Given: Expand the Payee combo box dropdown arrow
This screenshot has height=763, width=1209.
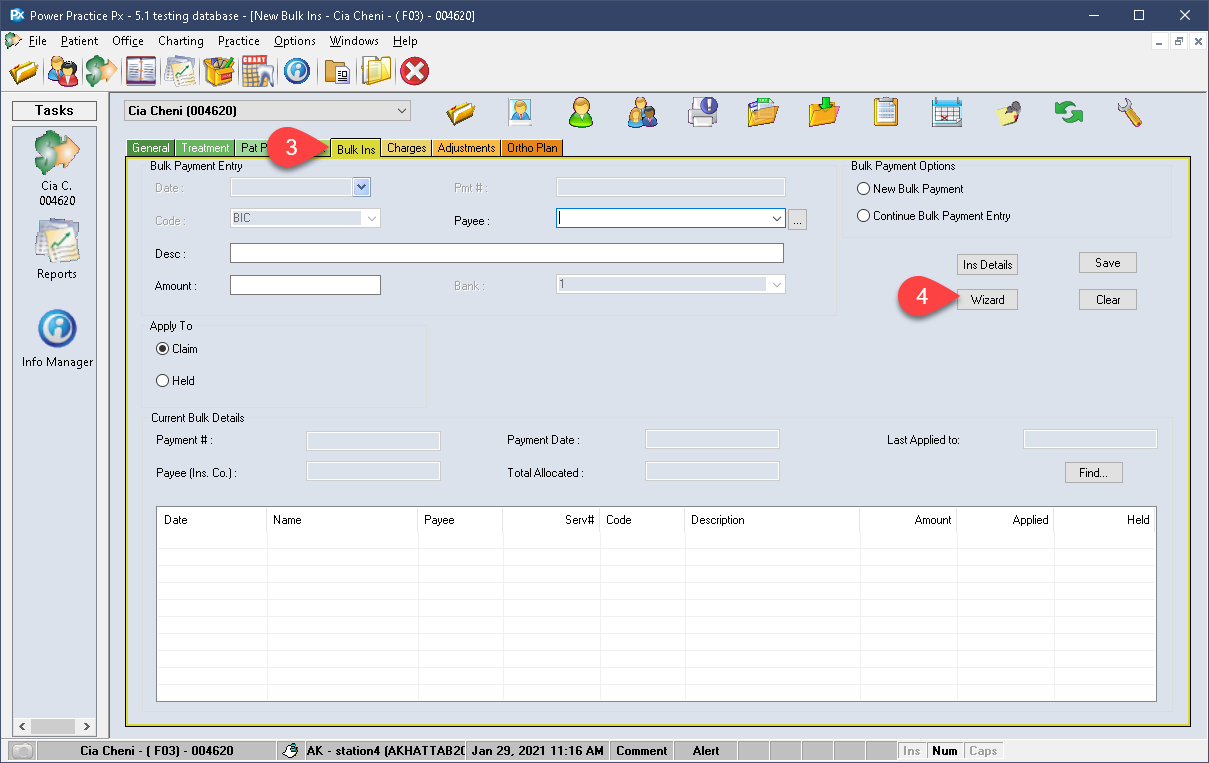Looking at the screenshot, I should tap(777, 218).
